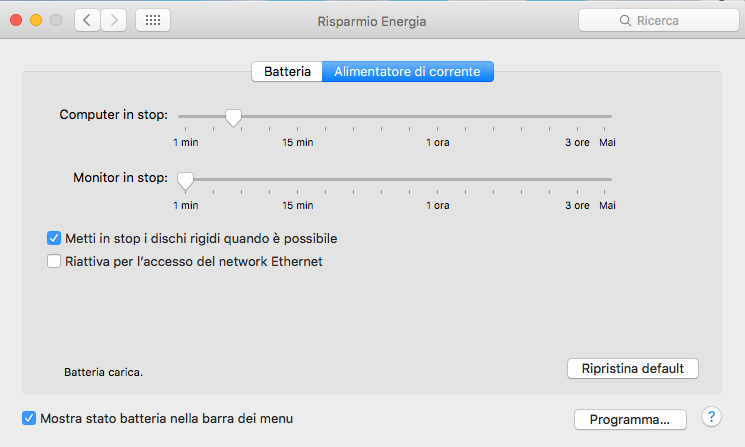Click the Monitor in stop slider handle
The height and width of the screenshot is (447, 745).
tap(185, 181)
